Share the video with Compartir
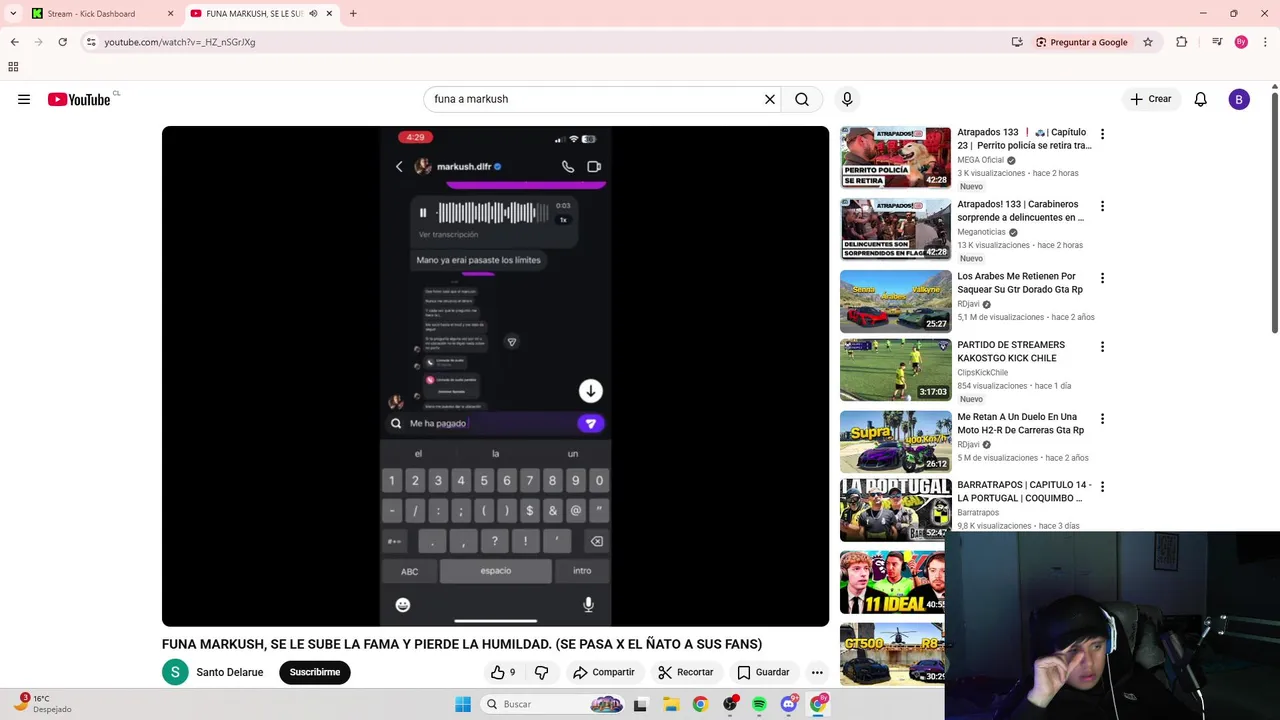 [604, 672]
